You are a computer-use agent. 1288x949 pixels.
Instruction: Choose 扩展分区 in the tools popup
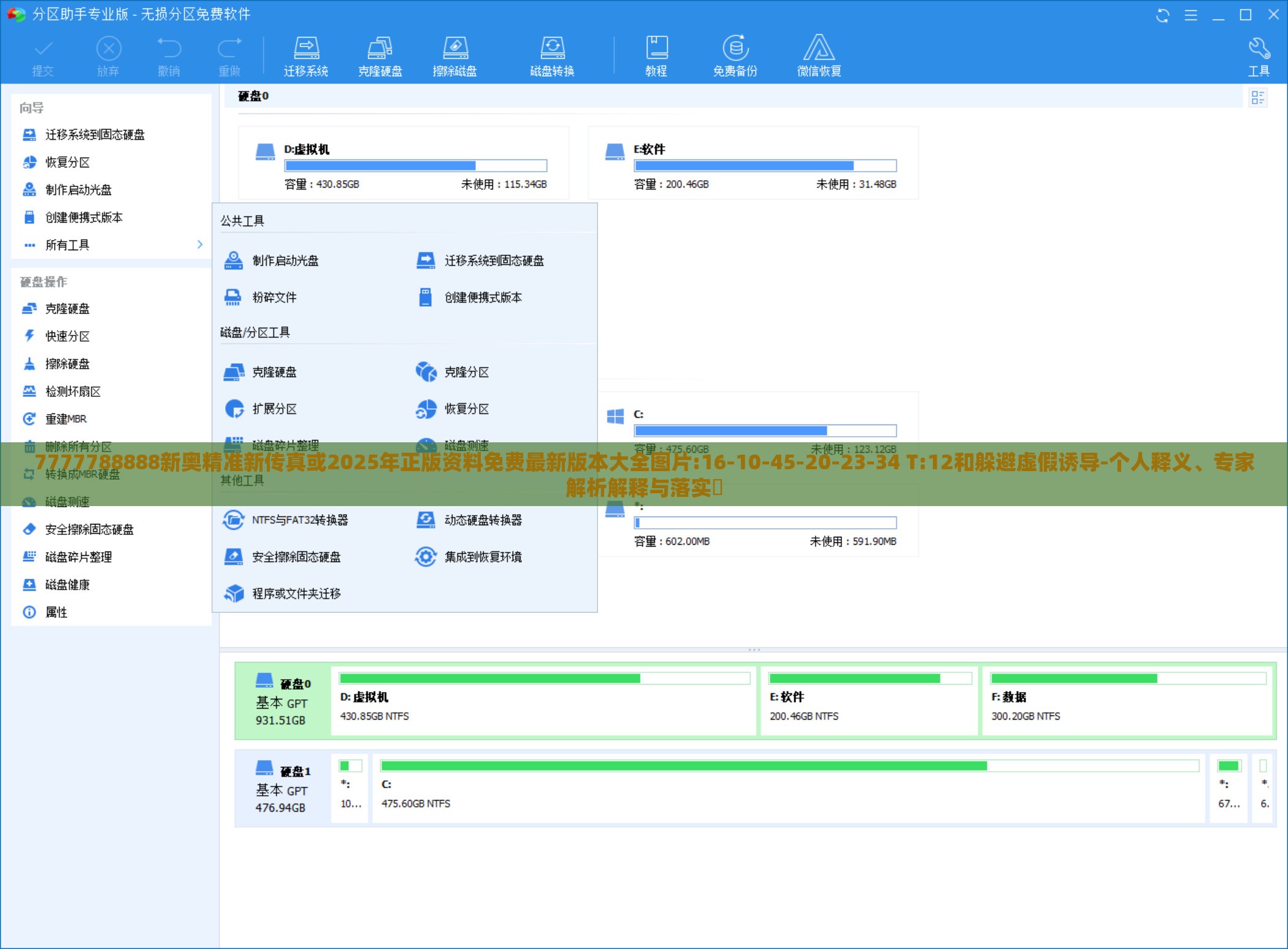[260, 409]
